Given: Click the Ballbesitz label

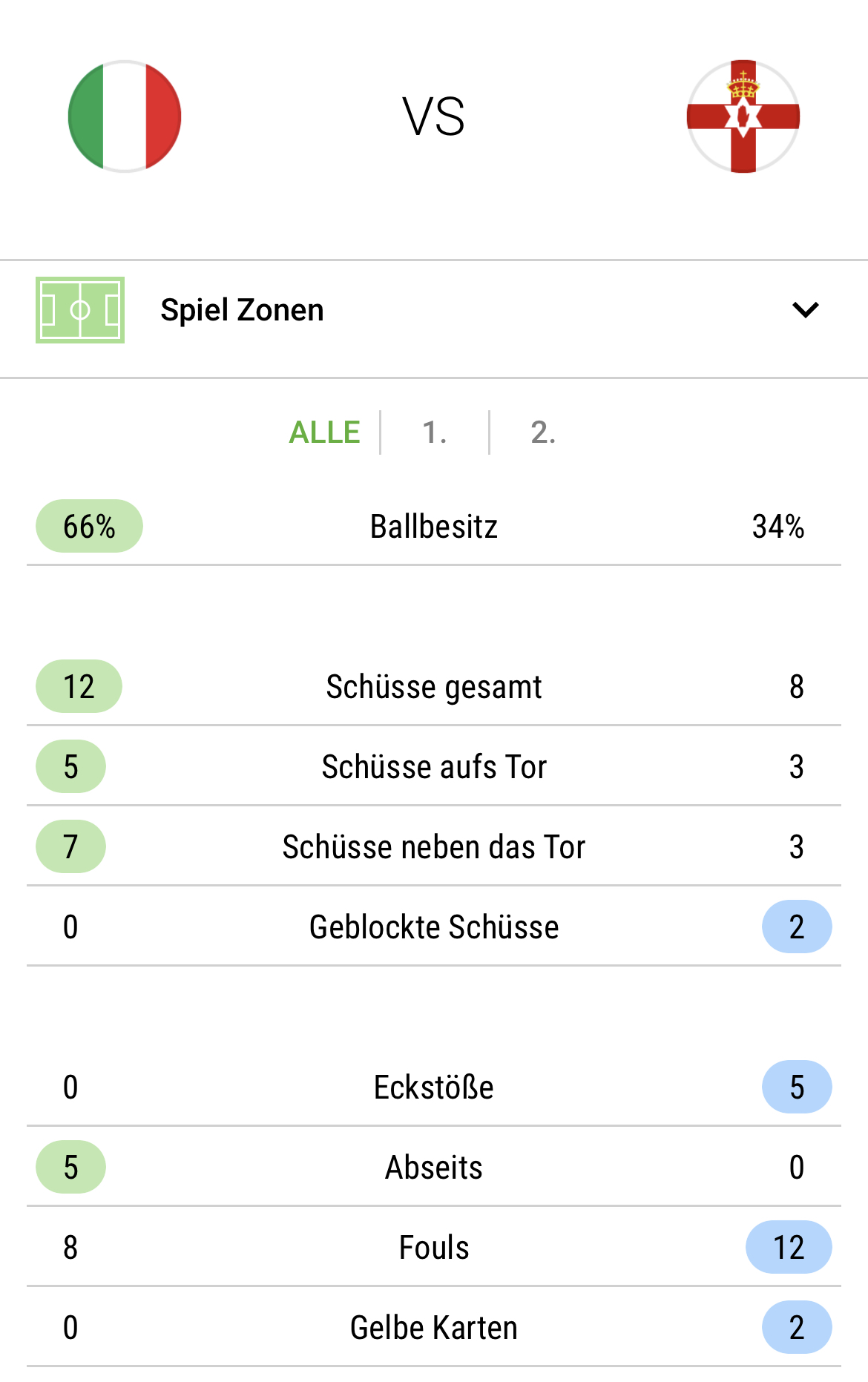Looking at the screenshot, I should (434, 526).
